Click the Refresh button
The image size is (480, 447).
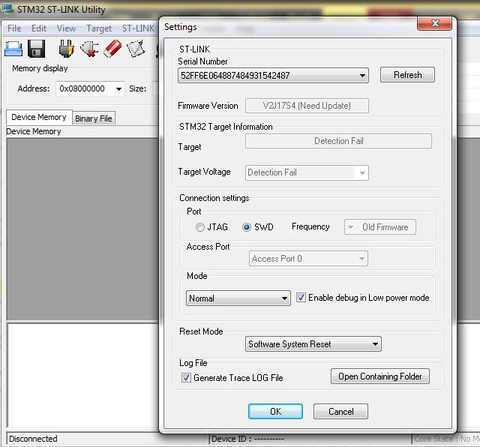tap(407, 75)
